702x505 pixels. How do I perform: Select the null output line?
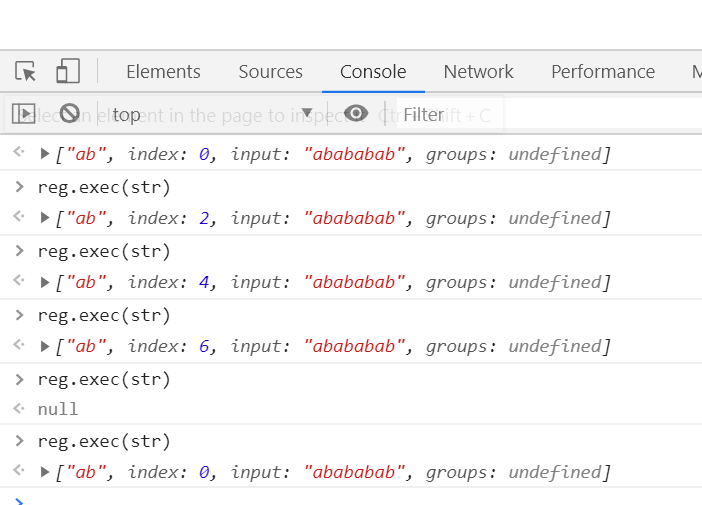point(58,409)
